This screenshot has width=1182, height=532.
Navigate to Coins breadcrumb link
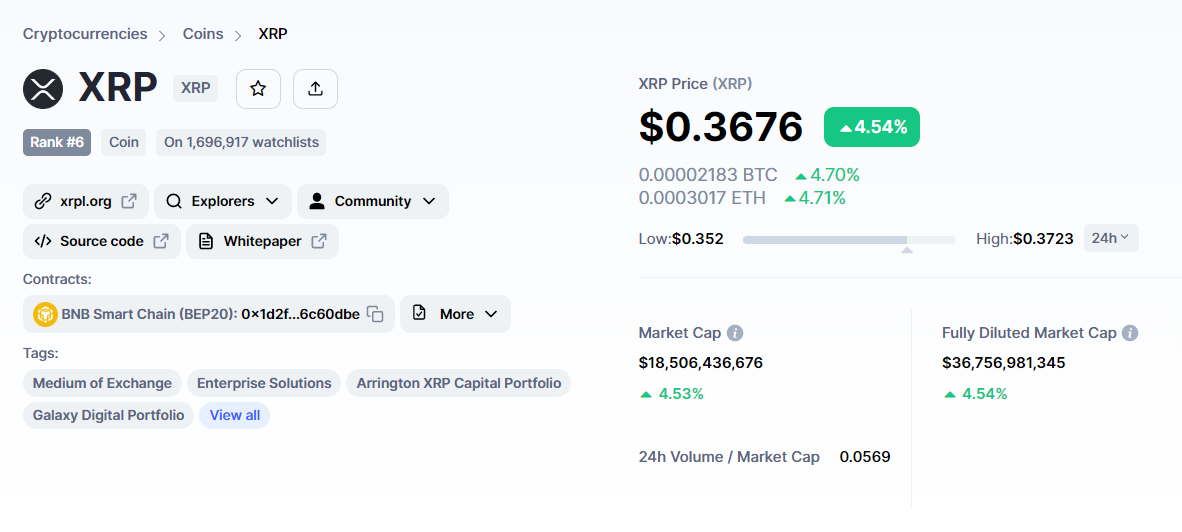click(203, 34)
